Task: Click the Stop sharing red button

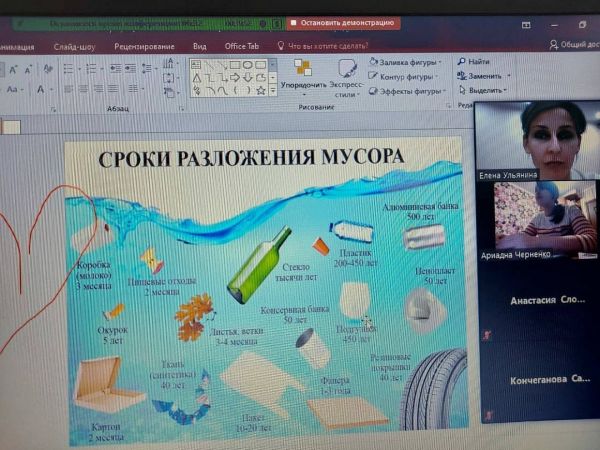Action: 343,23
